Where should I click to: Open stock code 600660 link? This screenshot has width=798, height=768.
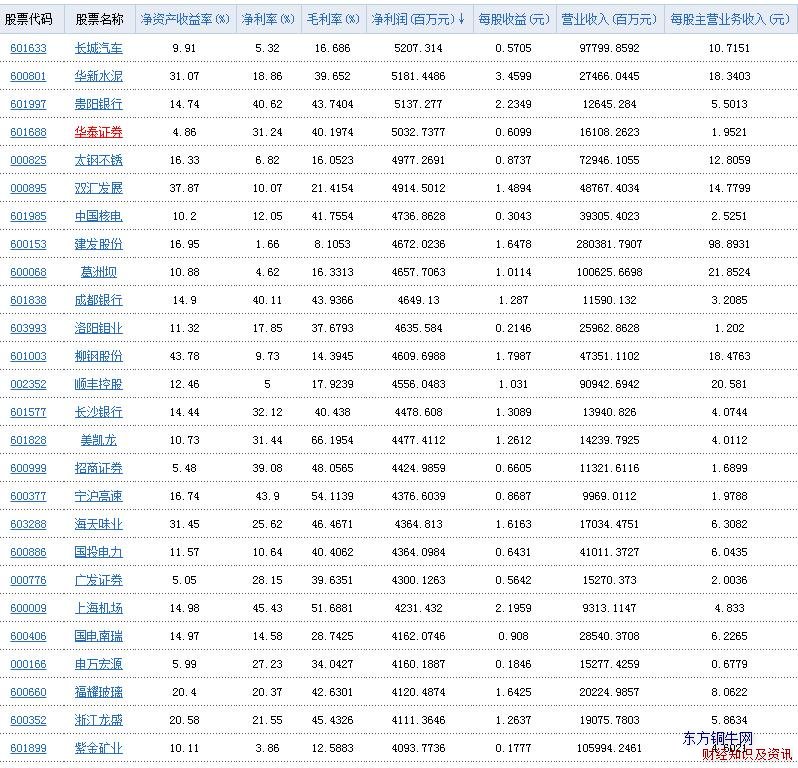[28, 692]
